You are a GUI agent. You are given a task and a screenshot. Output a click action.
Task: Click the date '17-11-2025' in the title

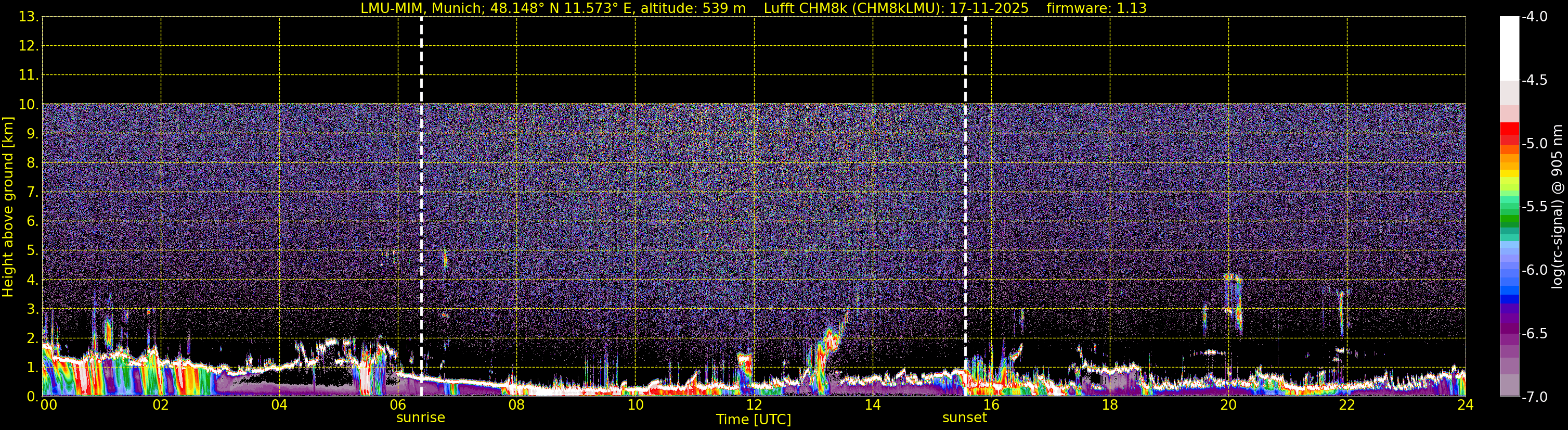pyautogui.click(x=989, y=8)
